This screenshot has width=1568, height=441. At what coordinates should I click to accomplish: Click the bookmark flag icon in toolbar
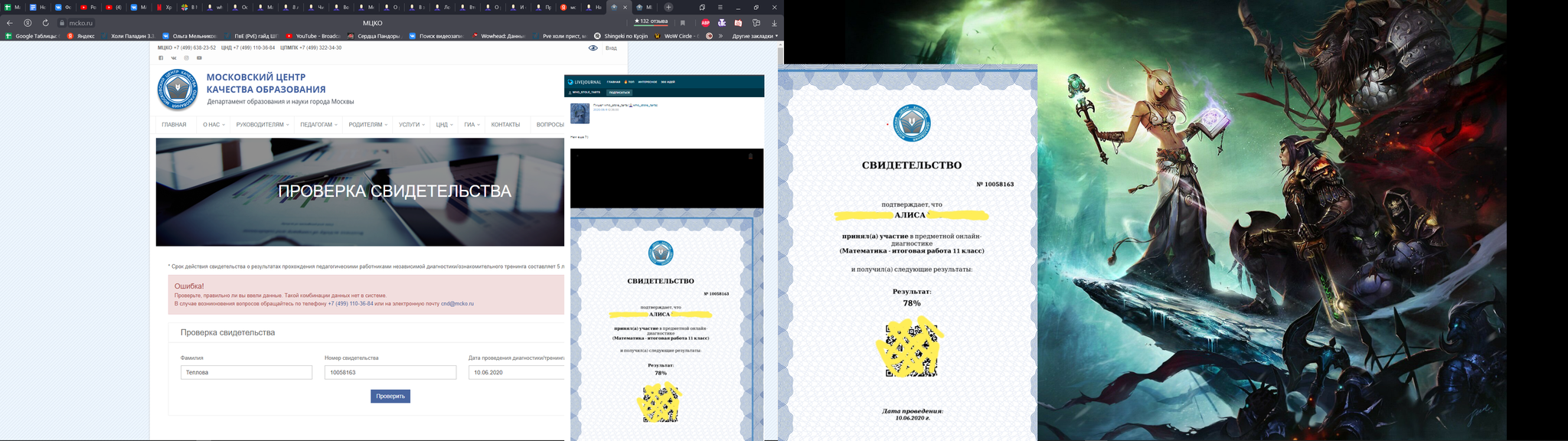[683, 23]
